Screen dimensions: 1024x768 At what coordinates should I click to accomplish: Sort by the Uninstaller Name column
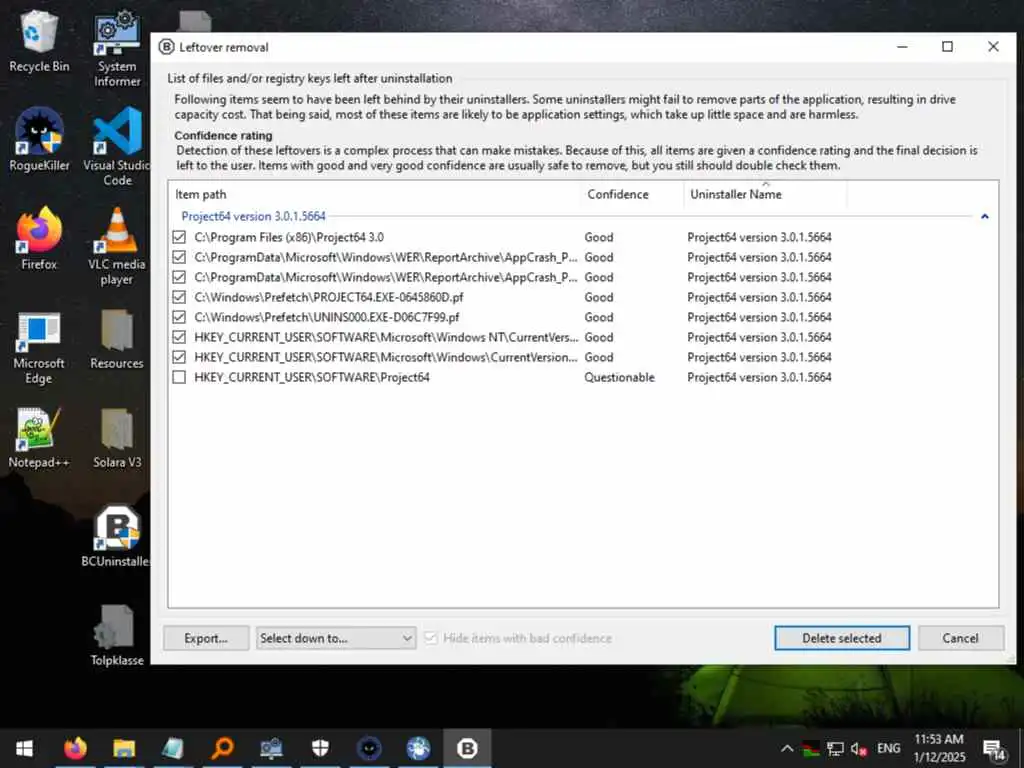(765, 194)
